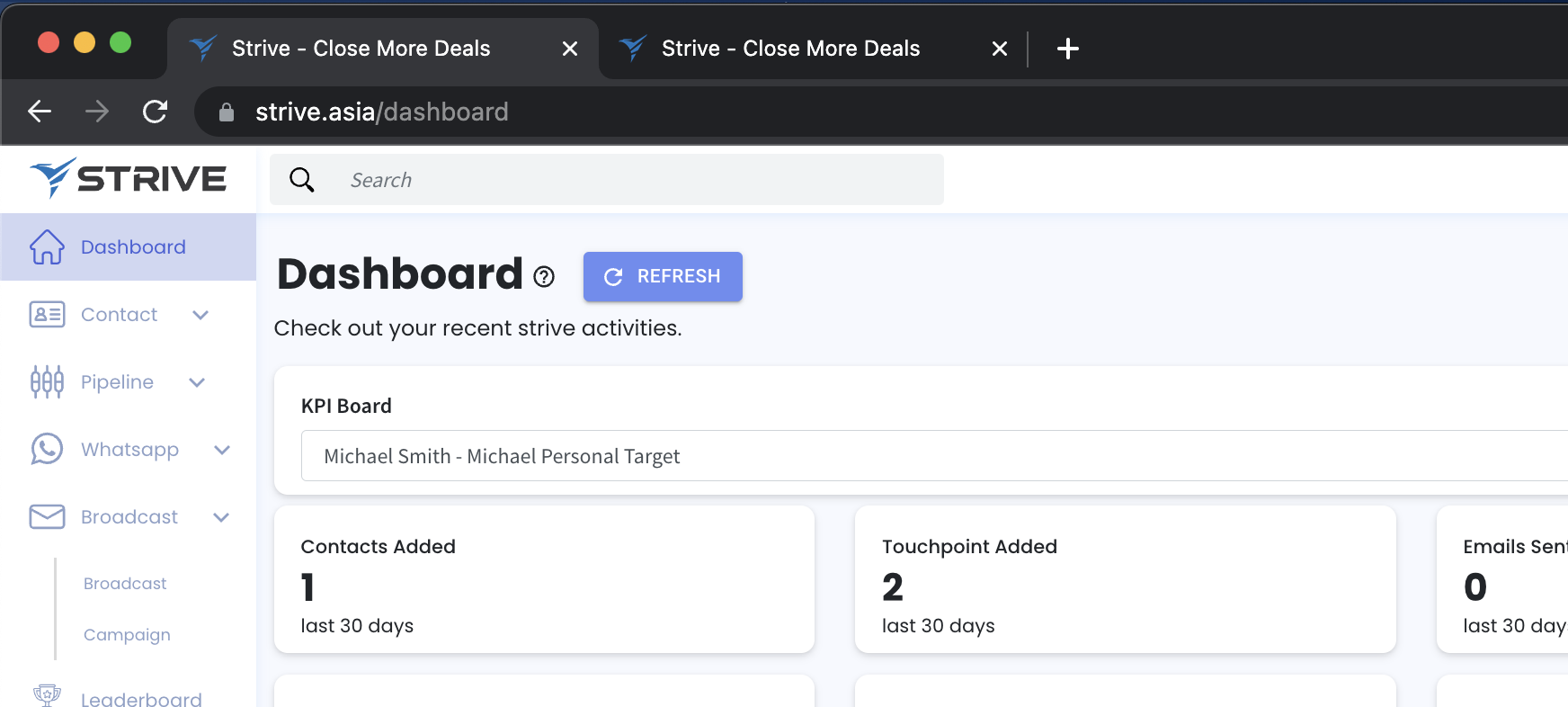Open the Campaign menu entry under Broadcast

click(127, 634)
